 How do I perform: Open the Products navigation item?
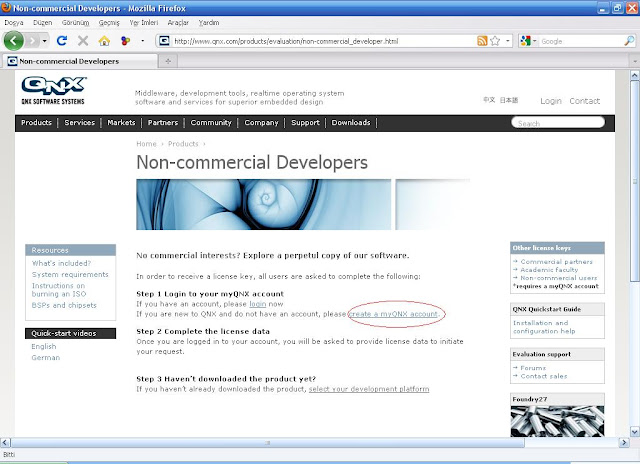36,122
